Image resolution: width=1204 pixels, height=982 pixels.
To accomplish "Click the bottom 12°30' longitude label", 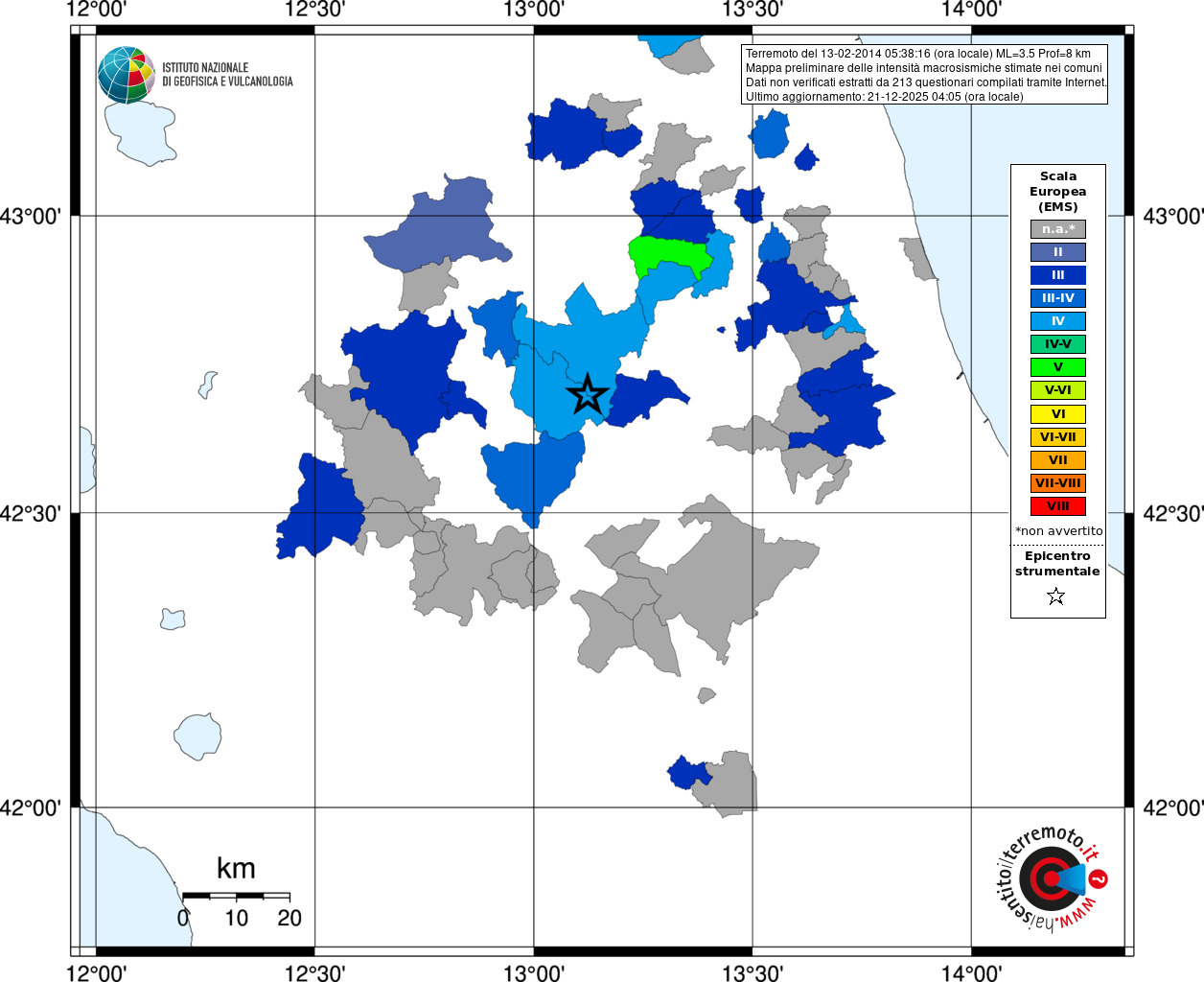I will coord(315,972).
